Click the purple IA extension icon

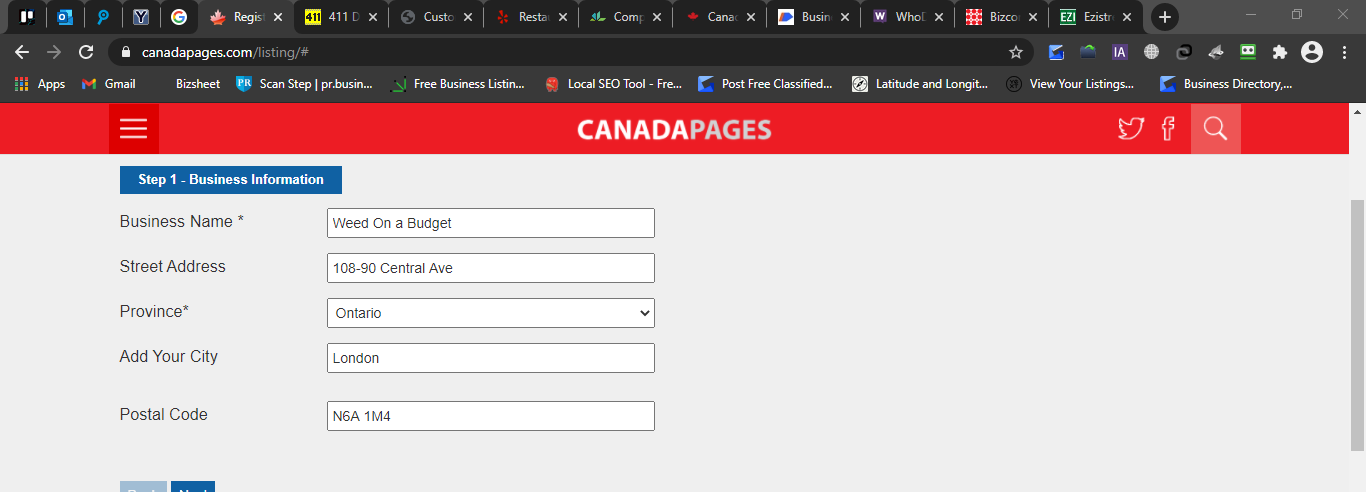pyautogui.click(x=1120, y=52)
